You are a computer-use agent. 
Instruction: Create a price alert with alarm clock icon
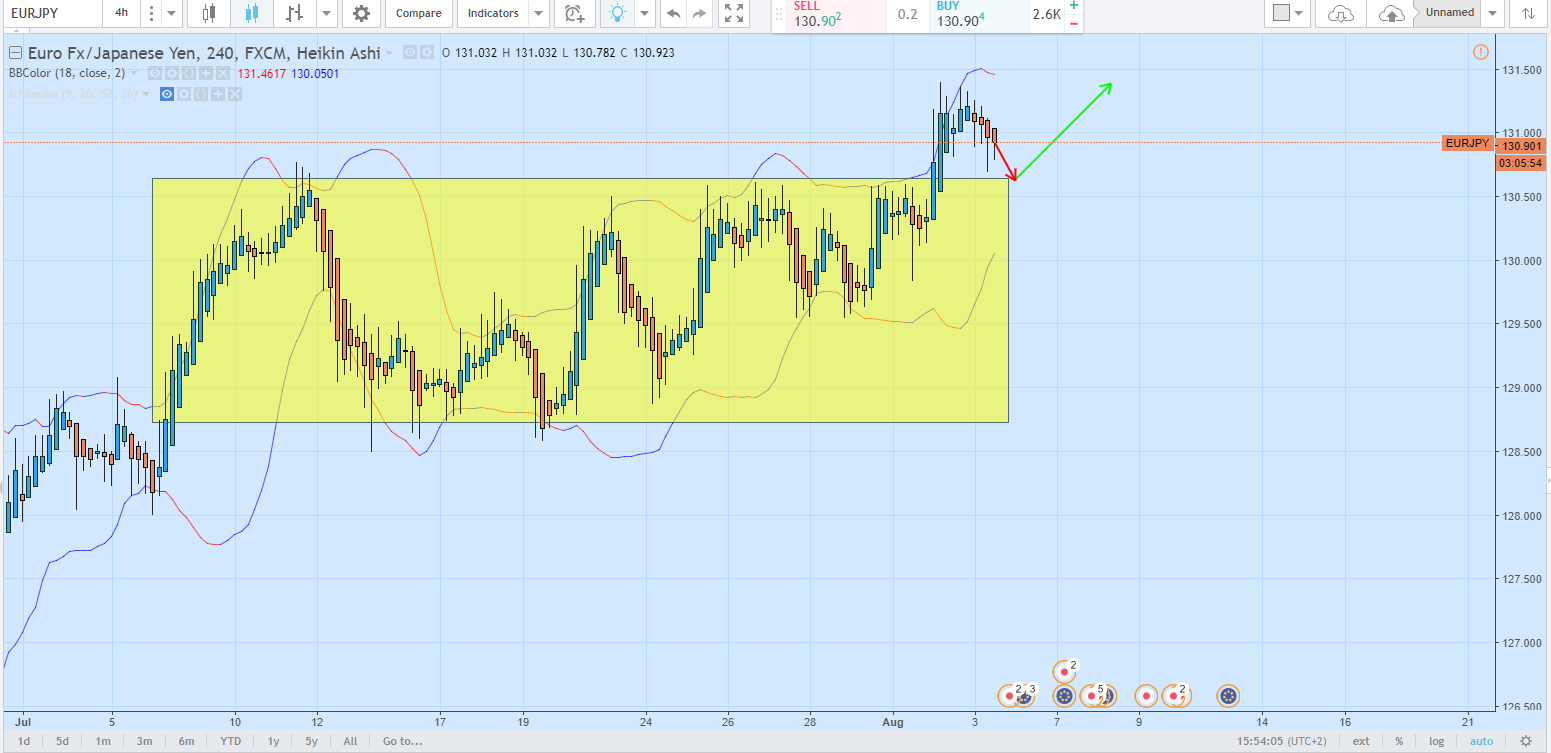click(x=574, y=13)
